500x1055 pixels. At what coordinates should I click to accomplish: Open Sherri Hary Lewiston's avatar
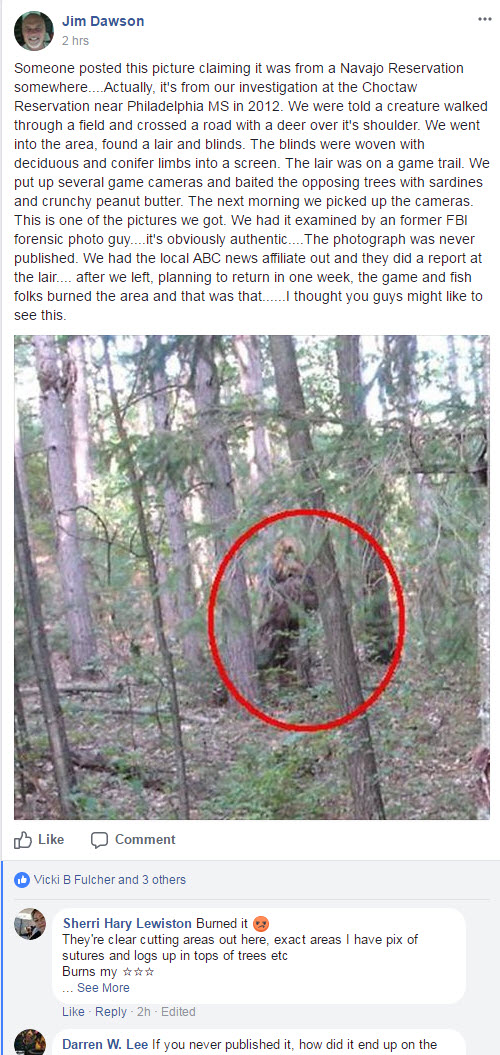tap(30, 924)
